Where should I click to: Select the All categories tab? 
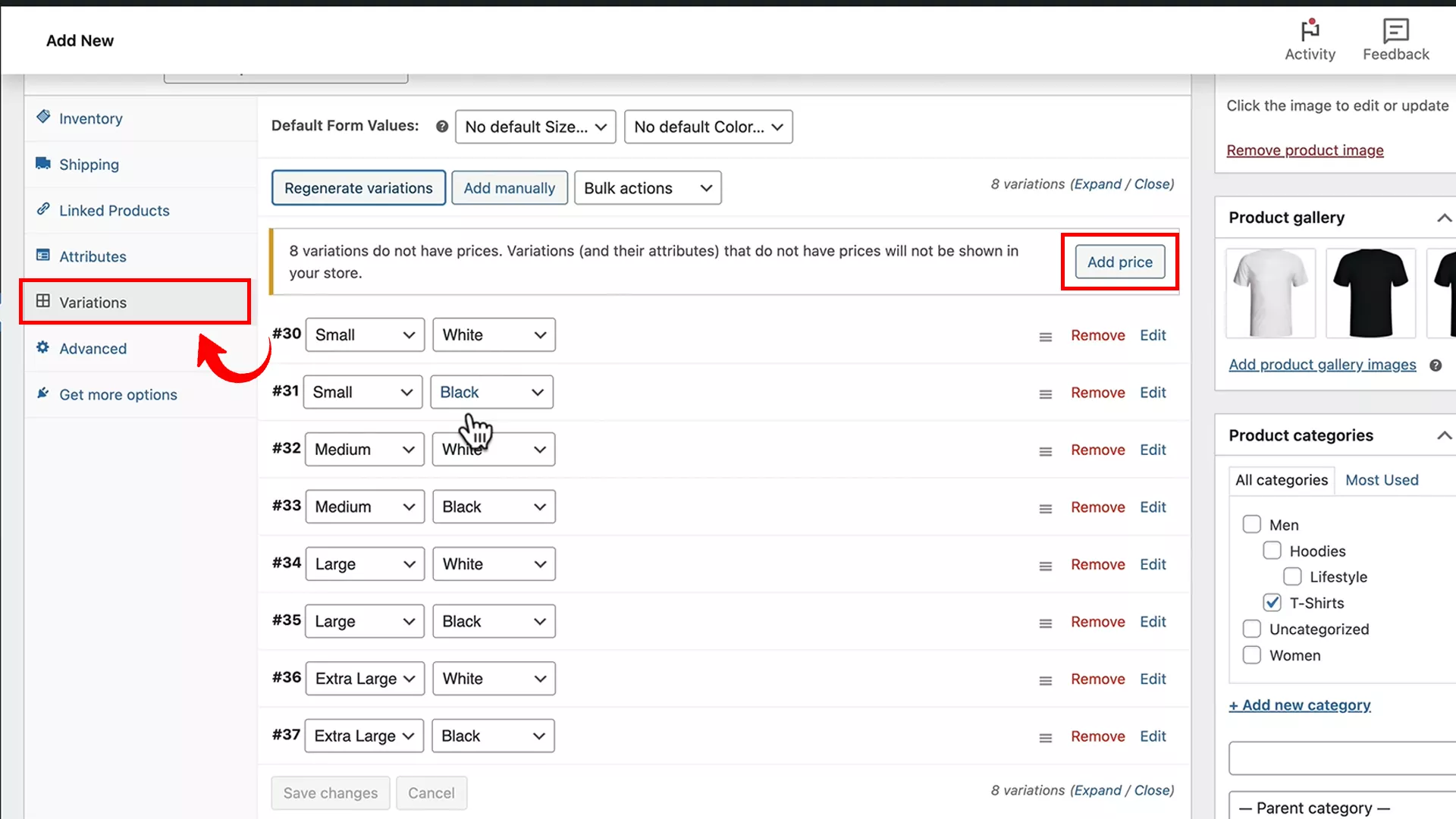click(x=1281, y=479)
